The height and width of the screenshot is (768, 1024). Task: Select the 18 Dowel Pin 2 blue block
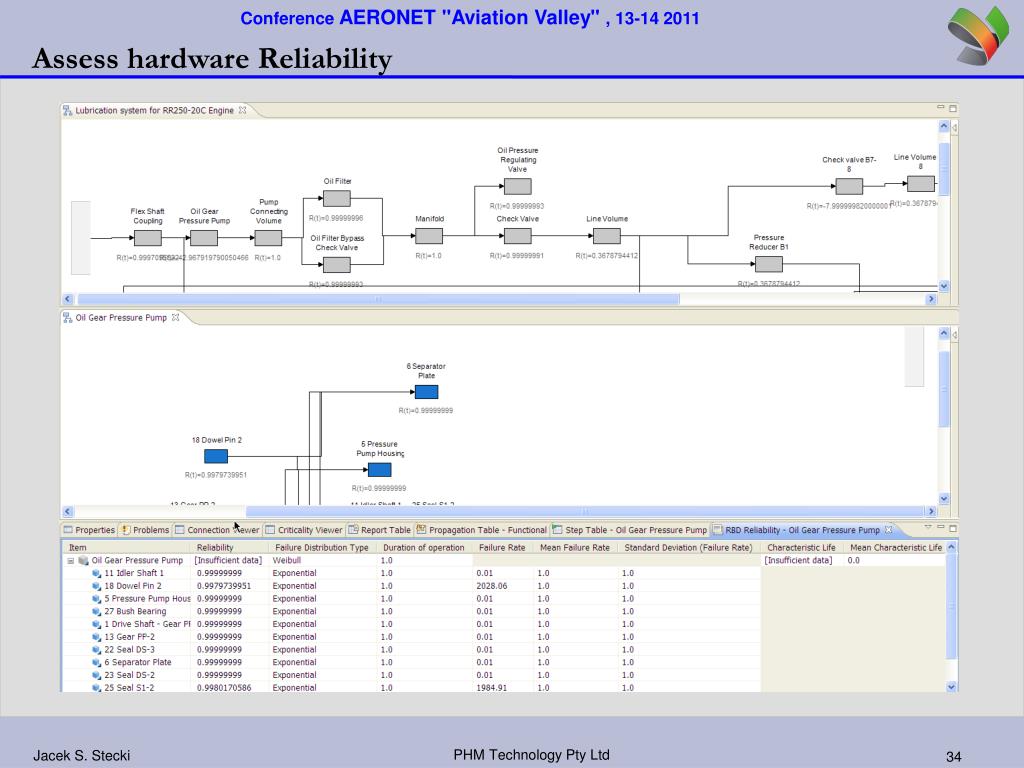[216, 456]
